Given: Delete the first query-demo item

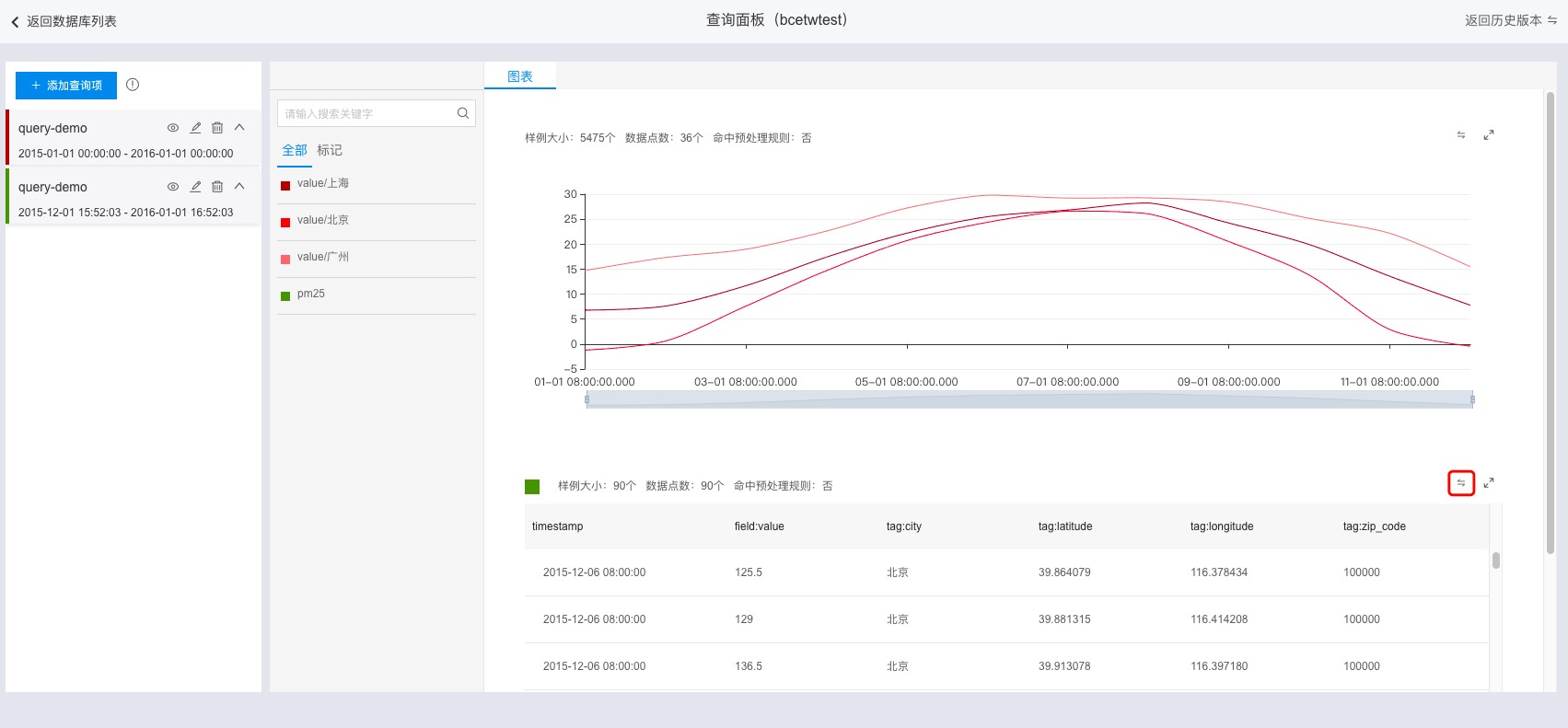Looking at the screenshot, I should [x=217, y=128].
